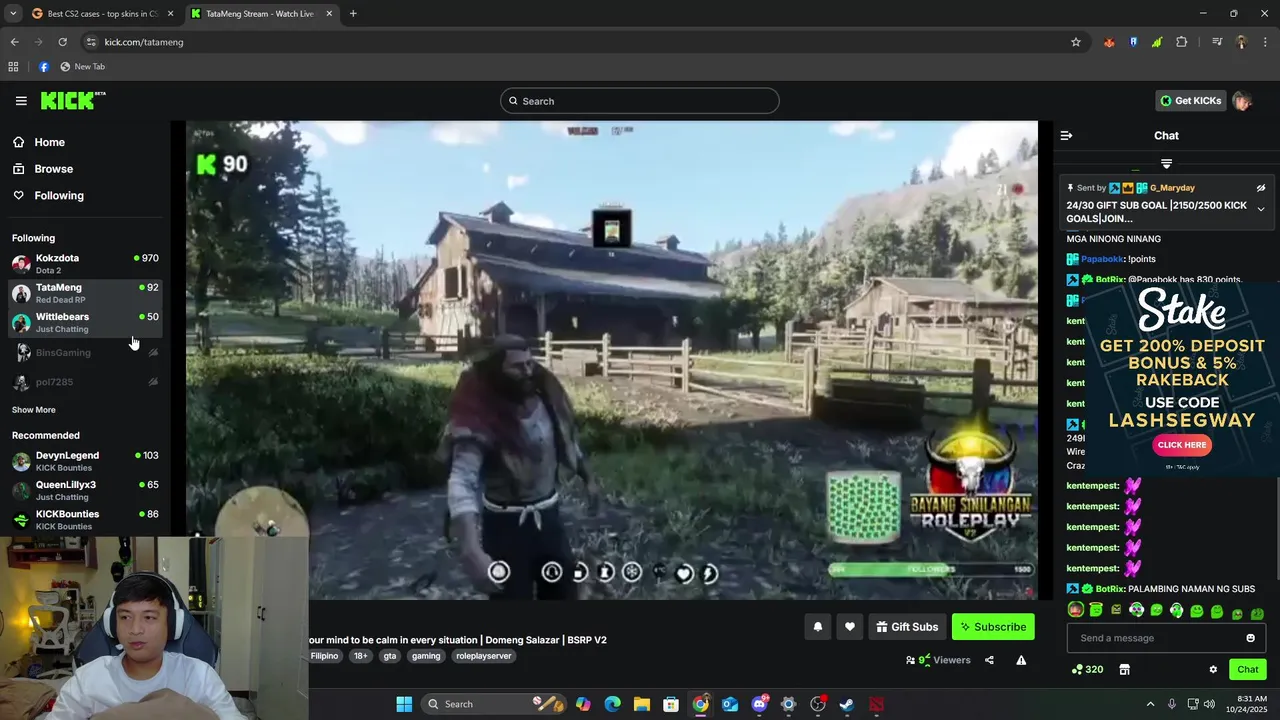This screenshot has height=720, width=1280.
Task: Open QueenLillyx3 recommended channel
Action: point(85,490)
